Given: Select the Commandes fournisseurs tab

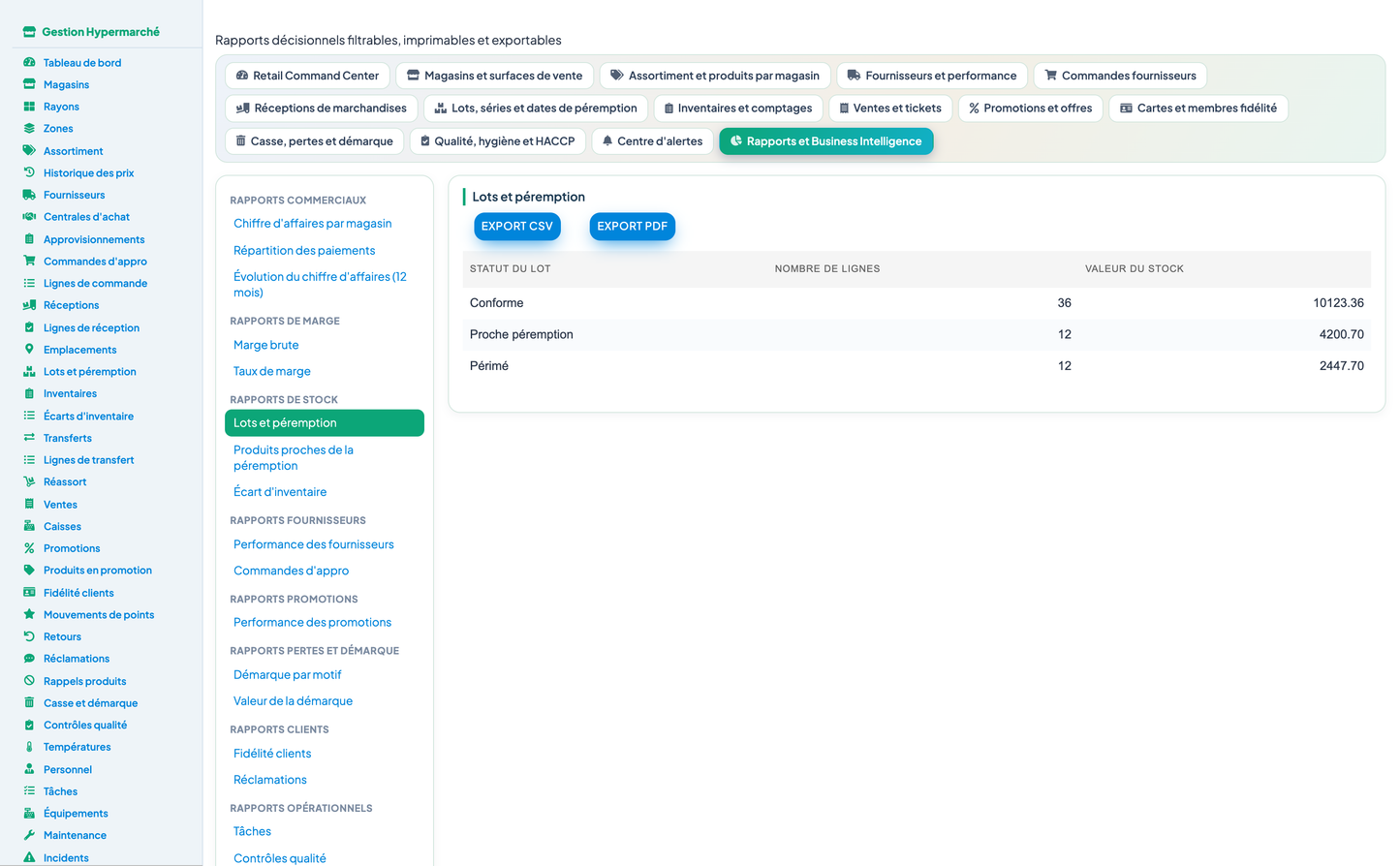Looking at the screenshot, I should 1120,76.
